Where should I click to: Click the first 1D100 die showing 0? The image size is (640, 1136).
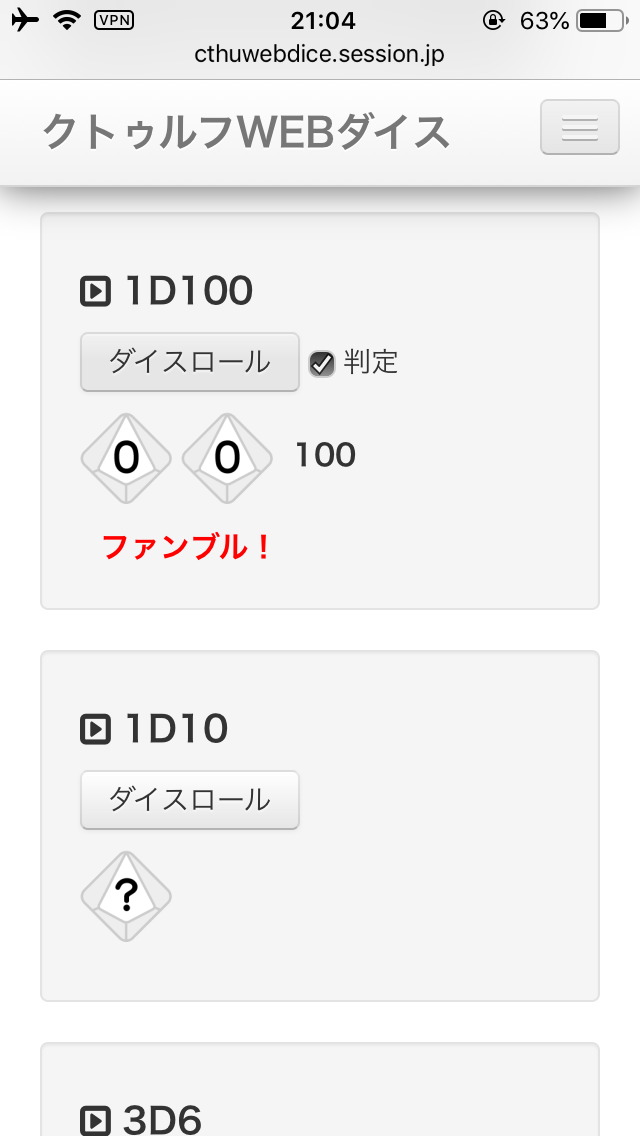[126, 458]
